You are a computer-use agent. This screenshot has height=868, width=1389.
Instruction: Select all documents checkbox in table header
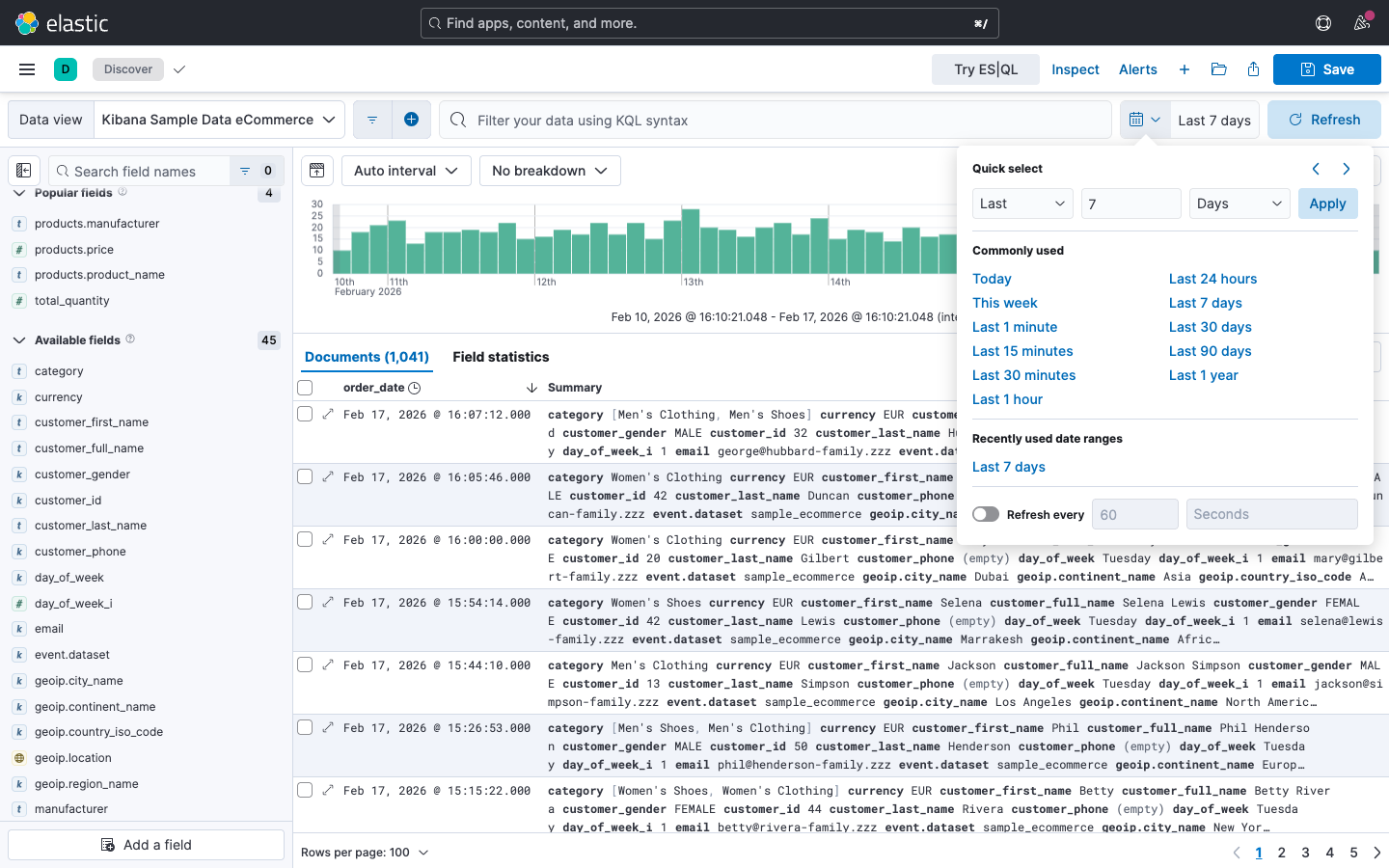tap(305, 388)
